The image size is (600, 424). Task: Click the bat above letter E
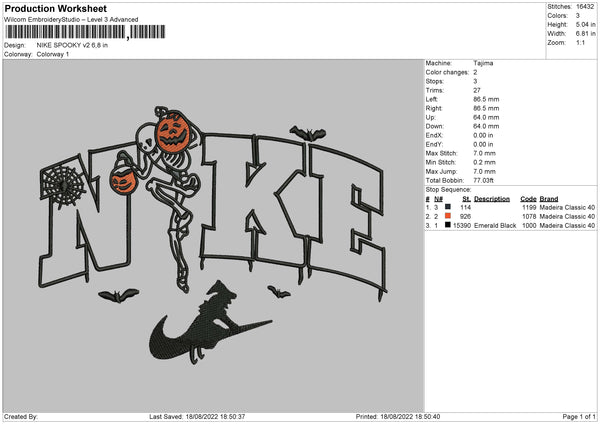tap(308, 134)
